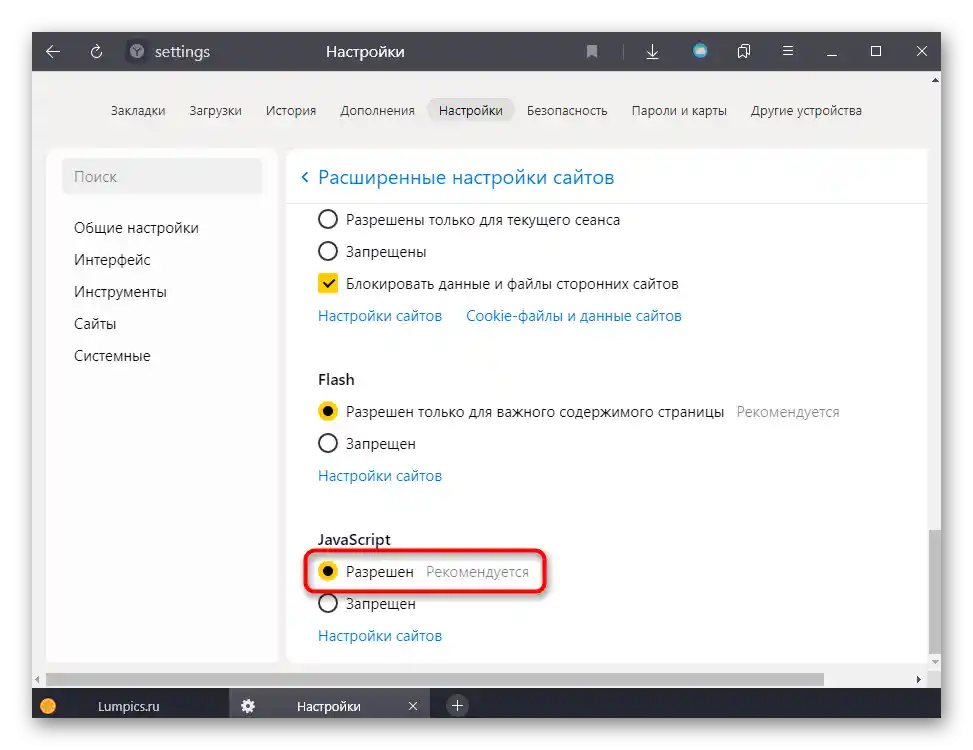Select 'Разрешены только для текущего сеанса' radio
Image resolution: width=973 pixels, height=750 pixels.
click(328, 219)
